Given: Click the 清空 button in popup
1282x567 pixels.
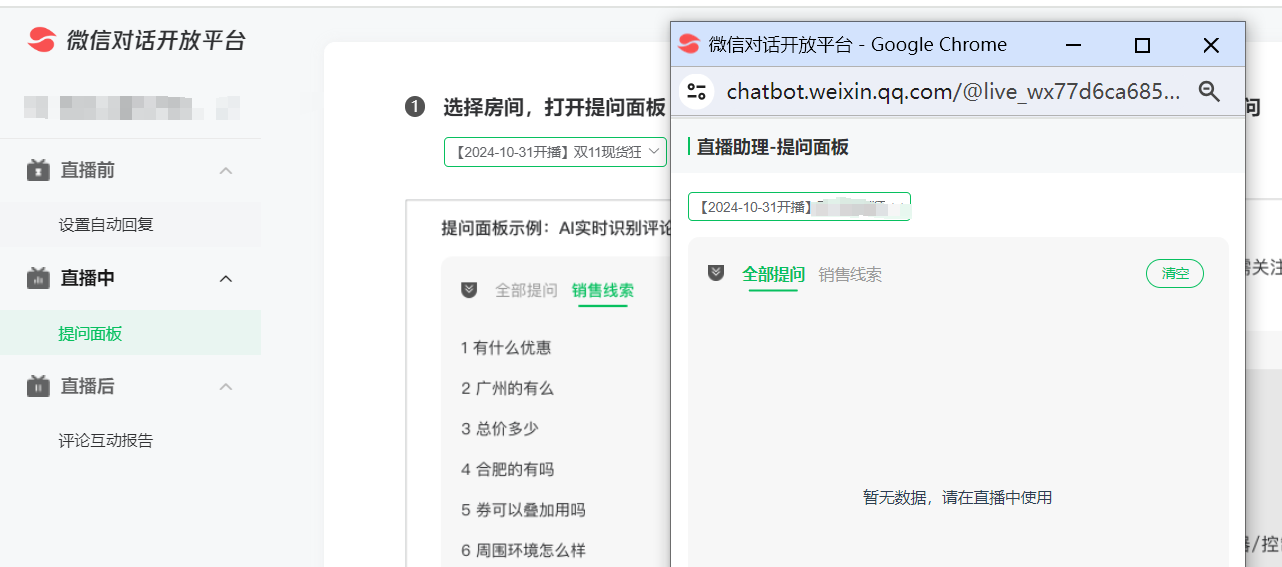Looking at the screenshot, I should (1175, 273).
